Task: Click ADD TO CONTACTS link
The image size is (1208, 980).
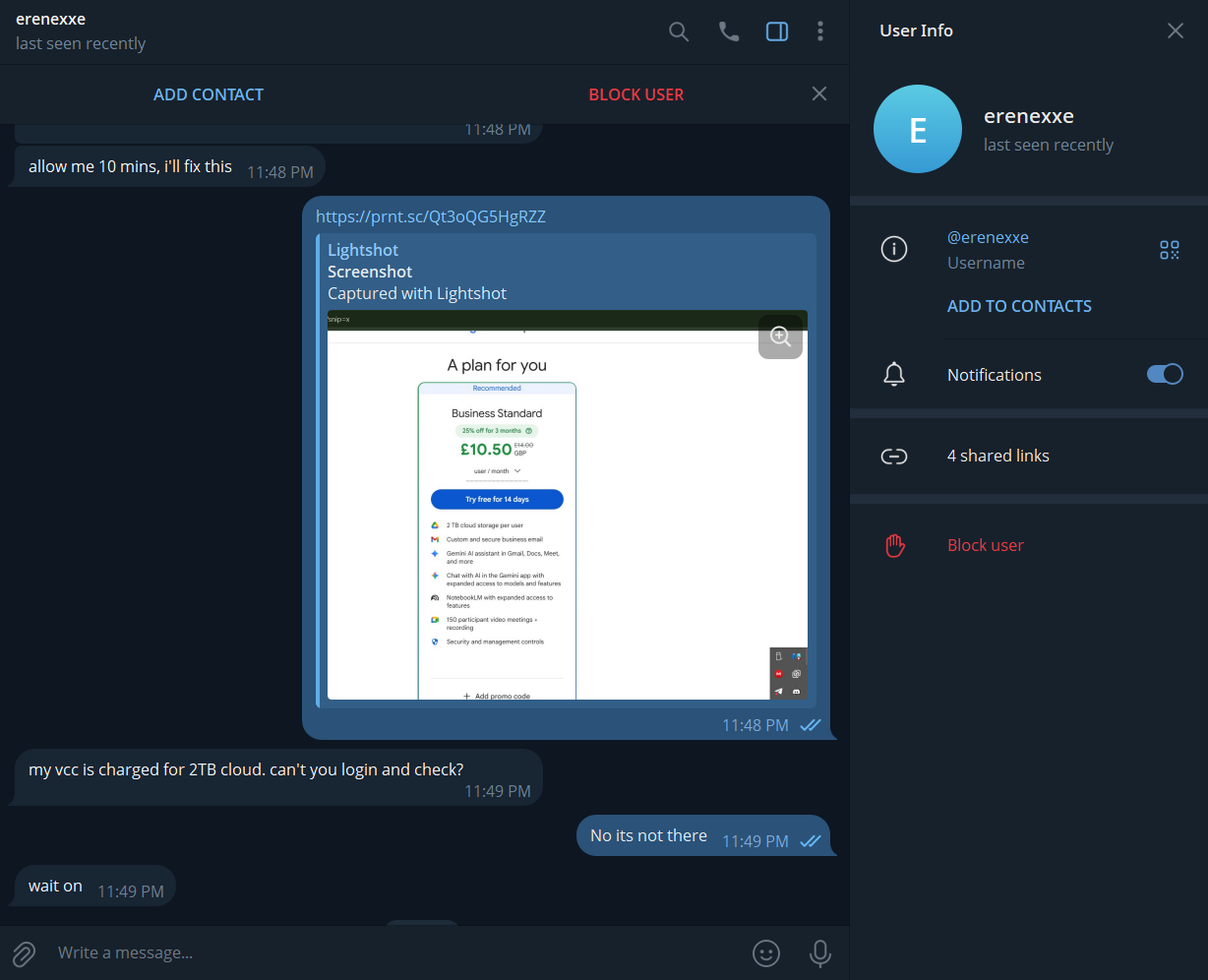Action: (x=1019, y=306)
